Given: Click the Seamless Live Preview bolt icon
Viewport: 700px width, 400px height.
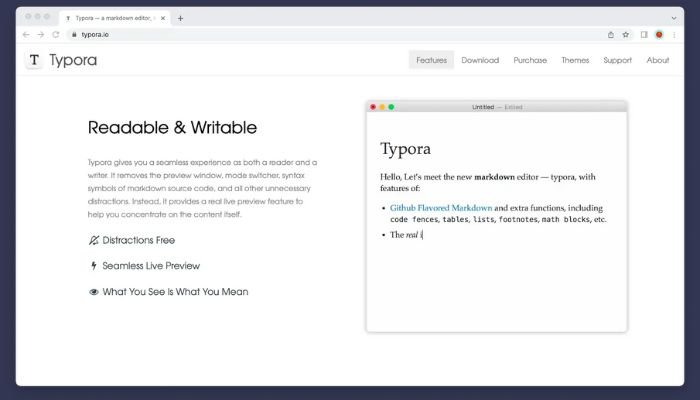Looking at the screenshot, I should [94, 266].
